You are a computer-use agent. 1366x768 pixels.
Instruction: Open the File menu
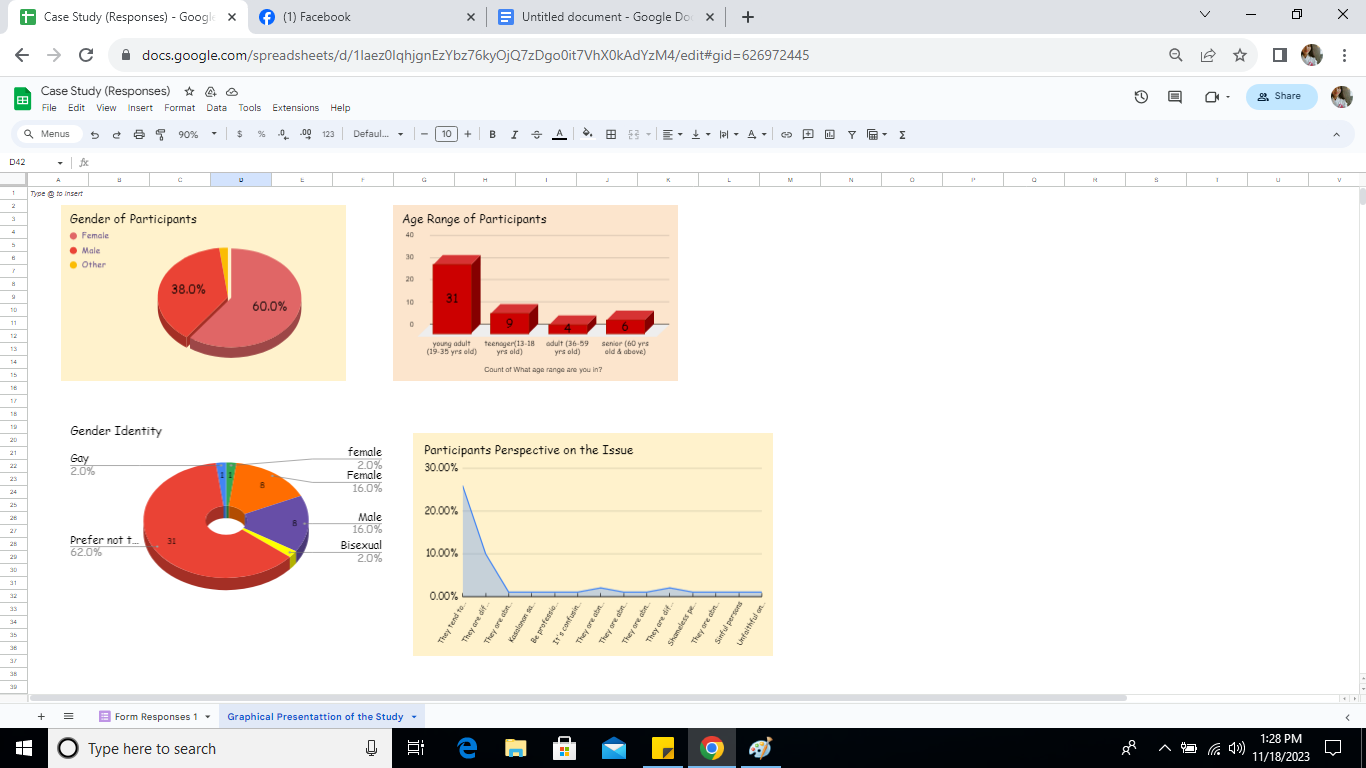pyautogui.click(x=49, y=108)
